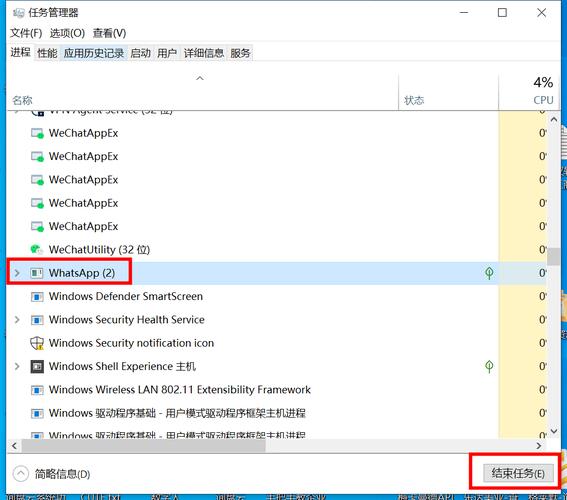Switch to the 详细信息 tab
The height and width of the screenshot is (500, 567).
click(x=204, y=54)
